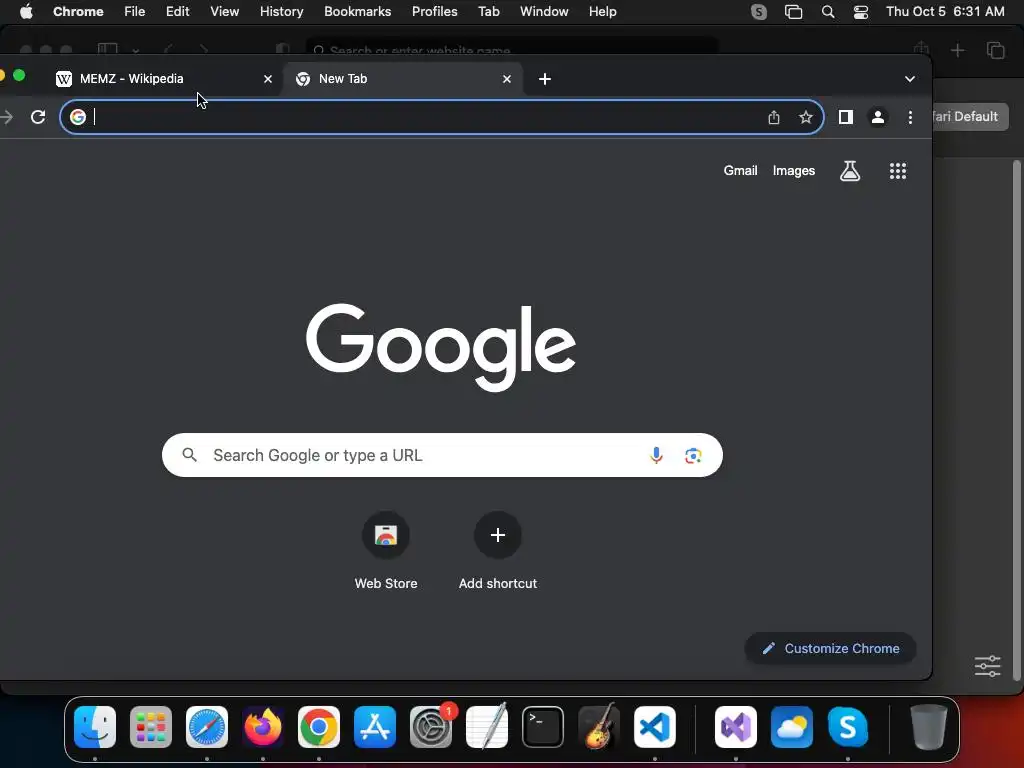Viewport: 1024px width, 768px height.
Task: Open the Google apps grid
Action: (x=898, y=171)
